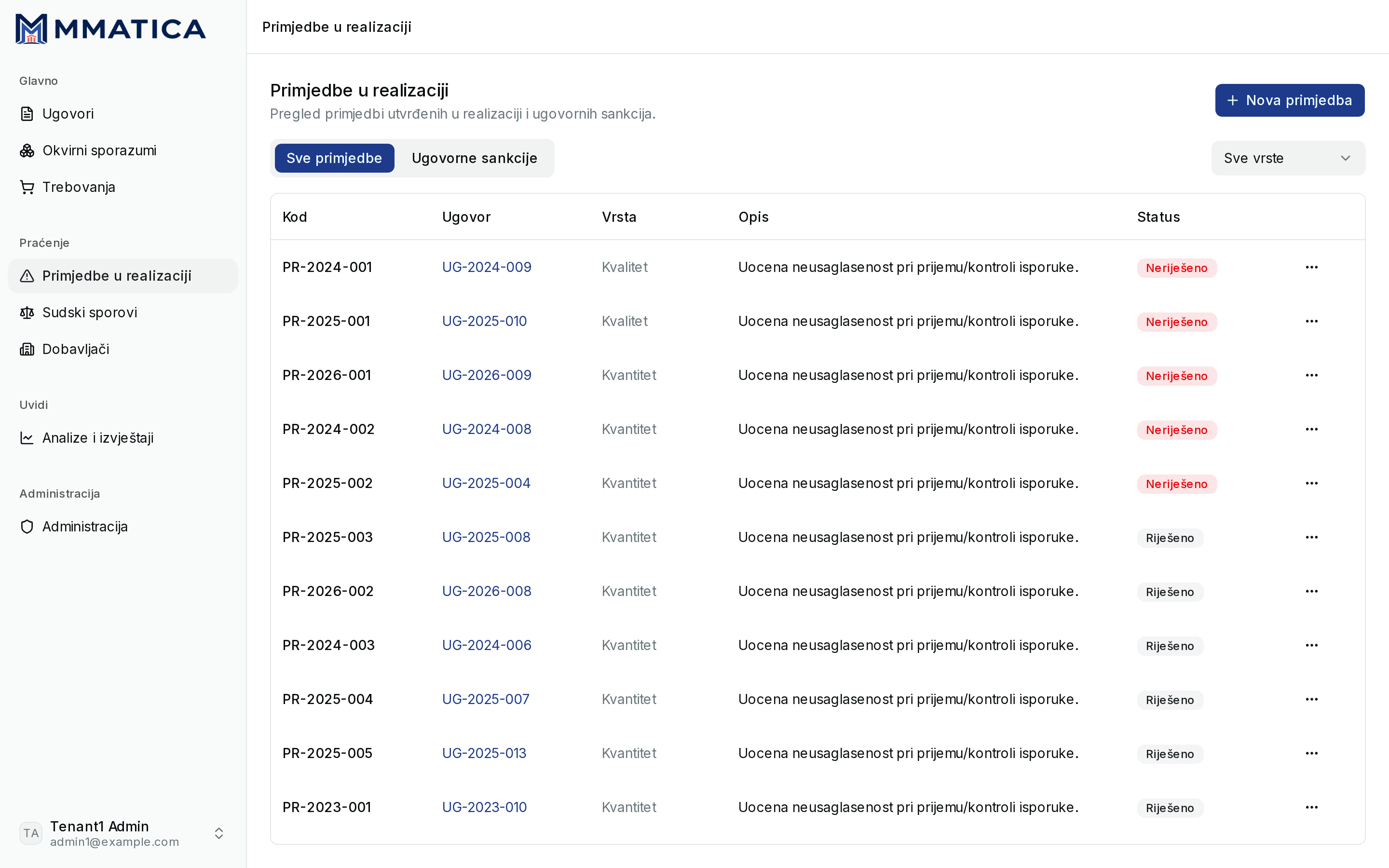Open contract link UG-2025-010

click(484, 322)
